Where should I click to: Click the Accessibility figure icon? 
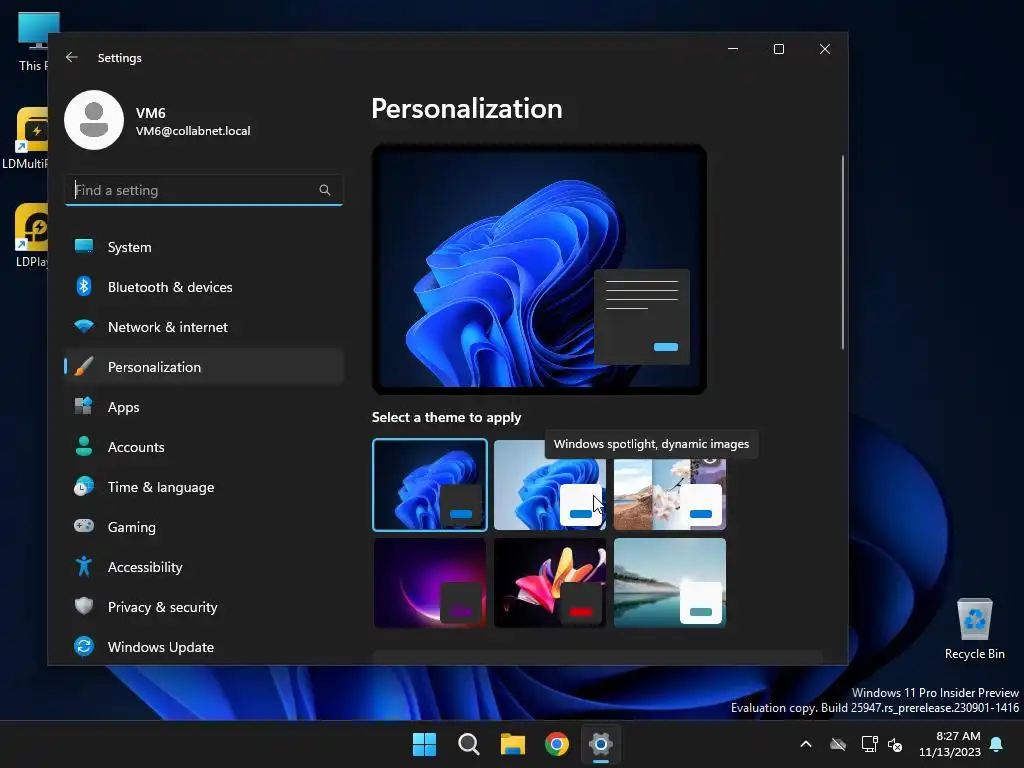[84, 566]
